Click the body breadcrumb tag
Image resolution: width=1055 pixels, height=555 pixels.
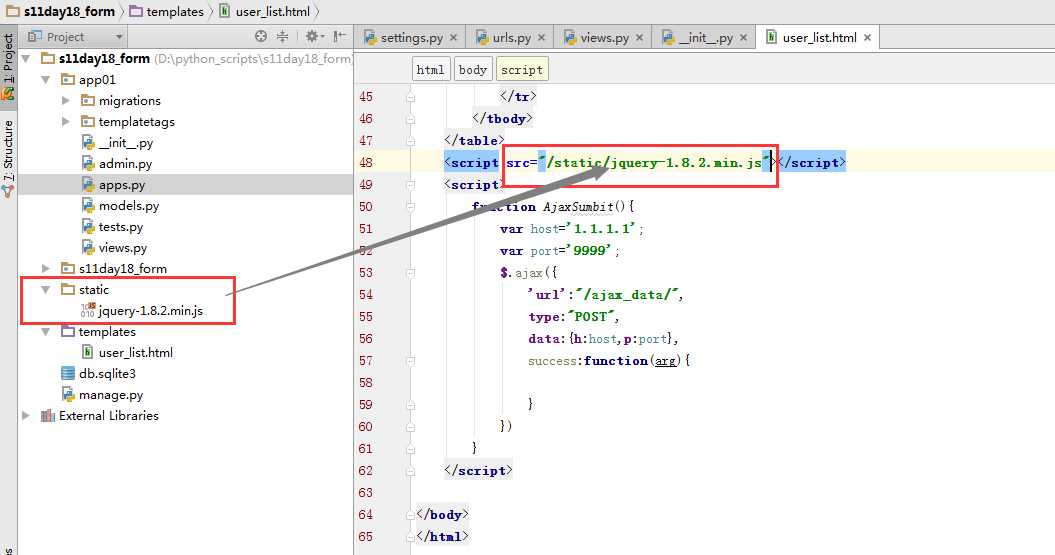click(472, 69)
